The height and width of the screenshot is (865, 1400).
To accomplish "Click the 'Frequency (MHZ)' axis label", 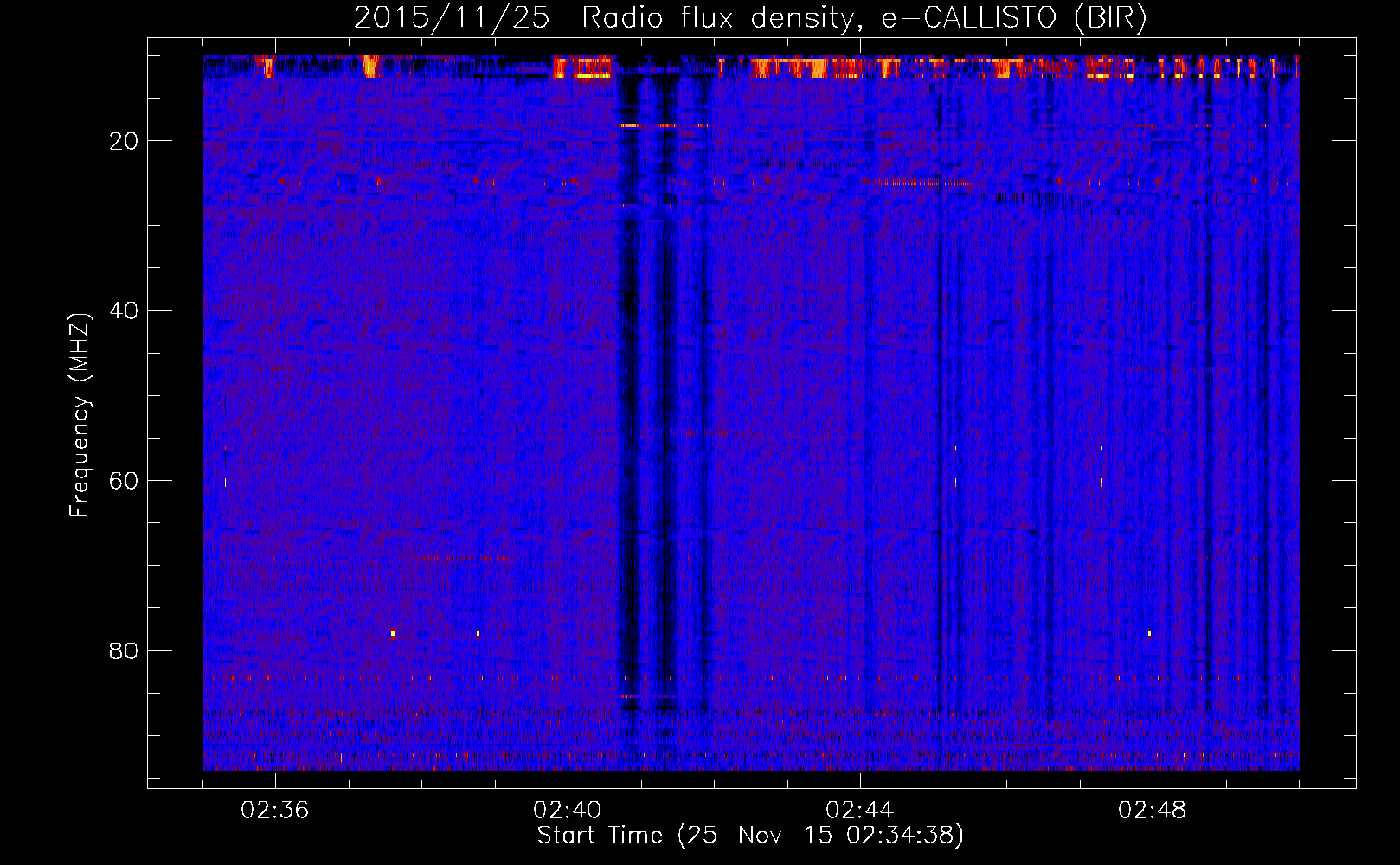I will pos(80,415).
